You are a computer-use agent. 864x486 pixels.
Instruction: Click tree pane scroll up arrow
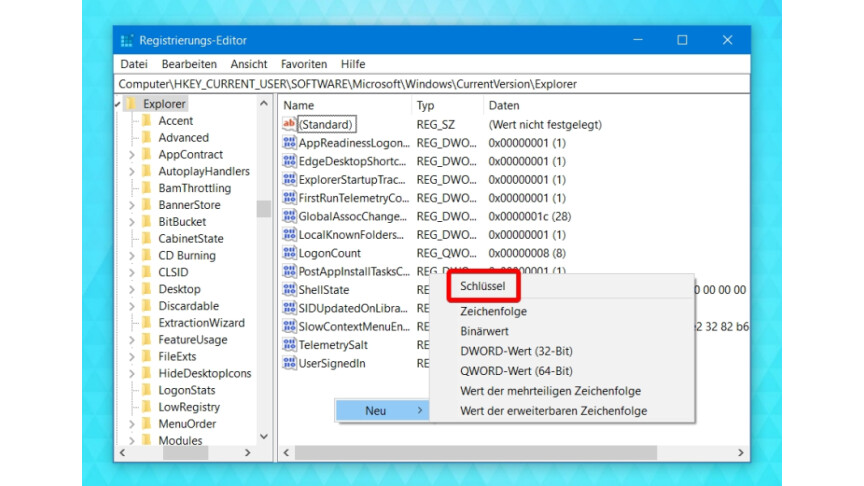click(x=264, y=104)
